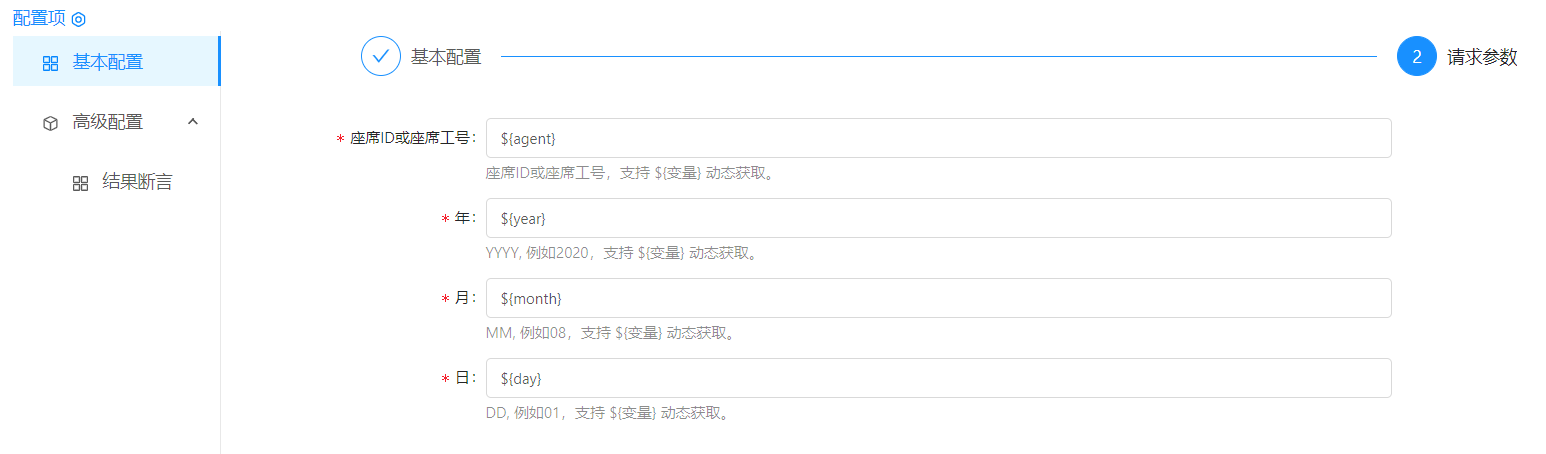This screenshot has width=1546, height=454.
Task: Click the 座席ID或座席工号 field label
Action: [410, 138]
